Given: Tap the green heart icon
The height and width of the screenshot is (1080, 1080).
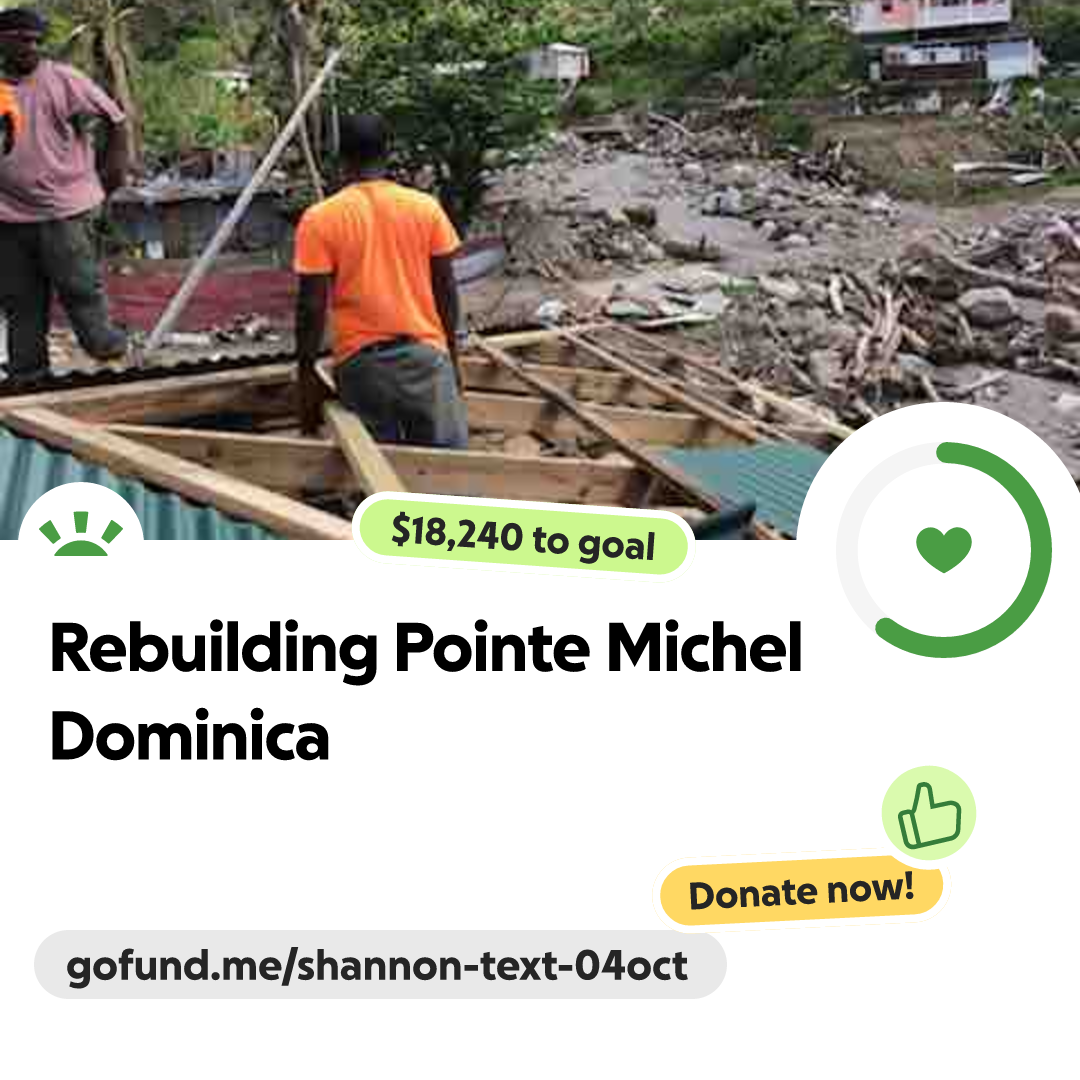Looking at the screenshot, I should tap(944, 549).
